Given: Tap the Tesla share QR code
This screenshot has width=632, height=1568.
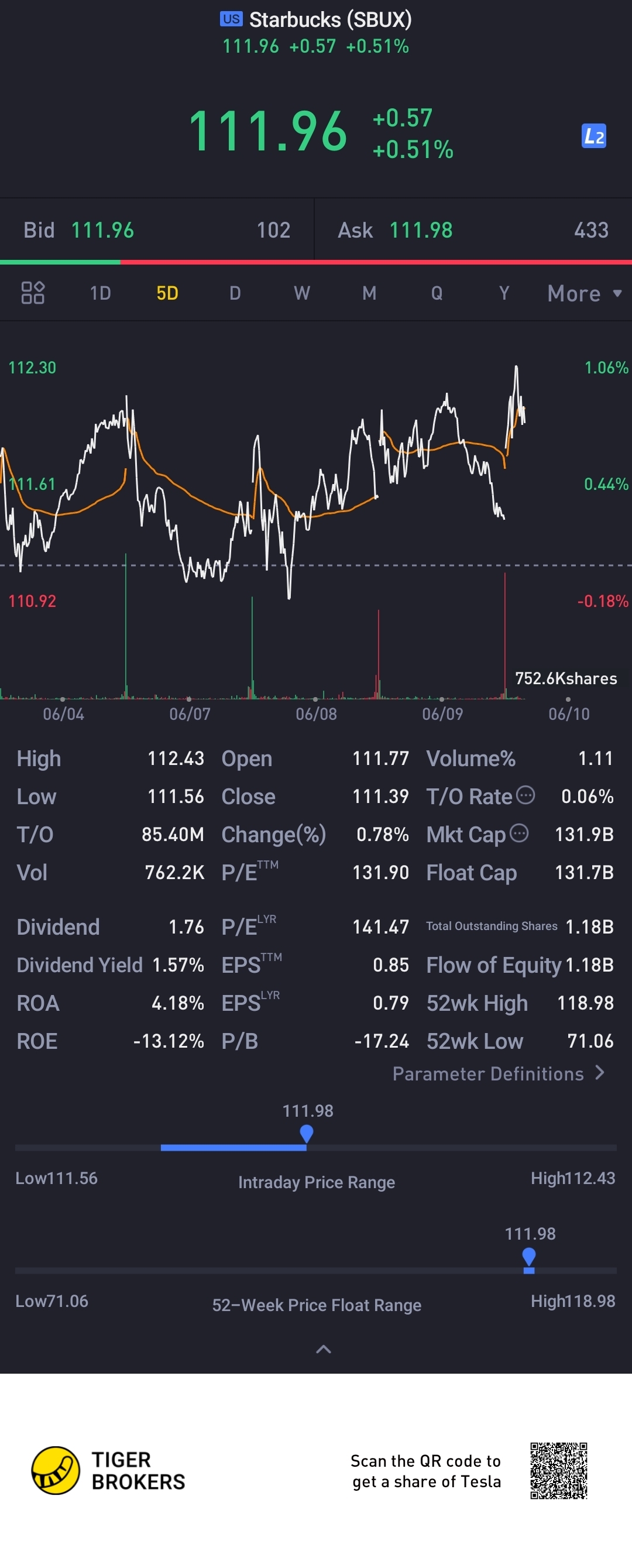Looking at the screenshot, I should pyautogui.click(x=558, y=1470).
